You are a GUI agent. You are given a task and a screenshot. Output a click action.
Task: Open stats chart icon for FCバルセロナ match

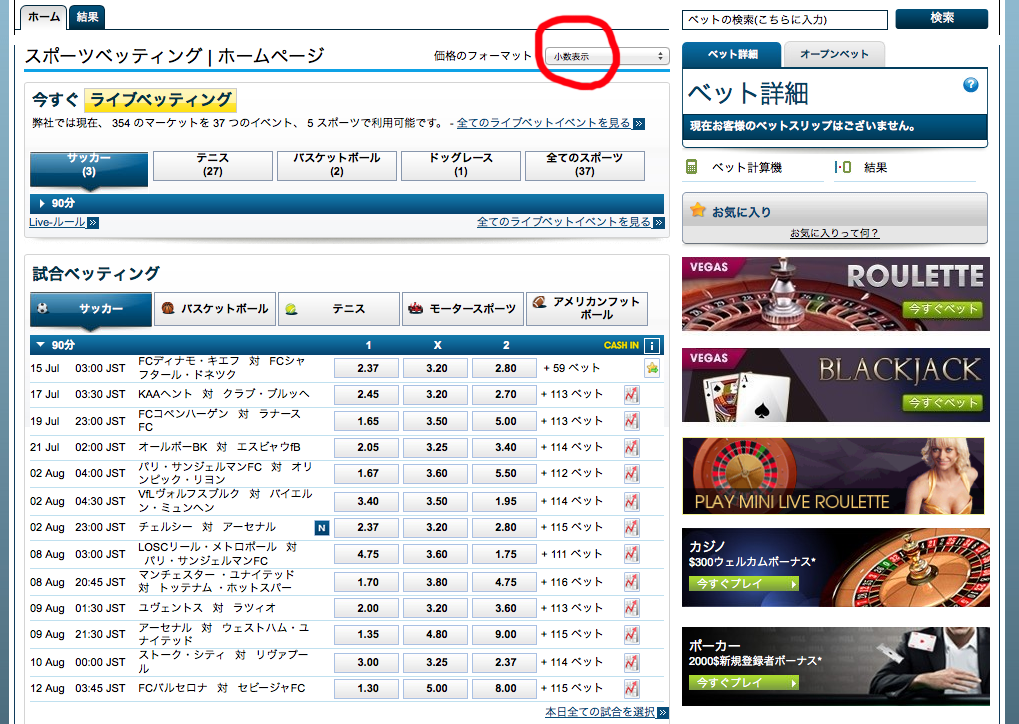pos(631,688)
